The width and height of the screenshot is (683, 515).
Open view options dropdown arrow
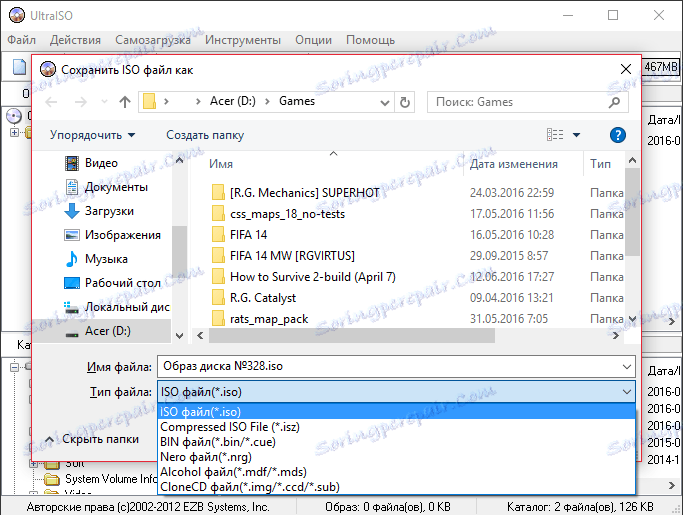point(576,135)
